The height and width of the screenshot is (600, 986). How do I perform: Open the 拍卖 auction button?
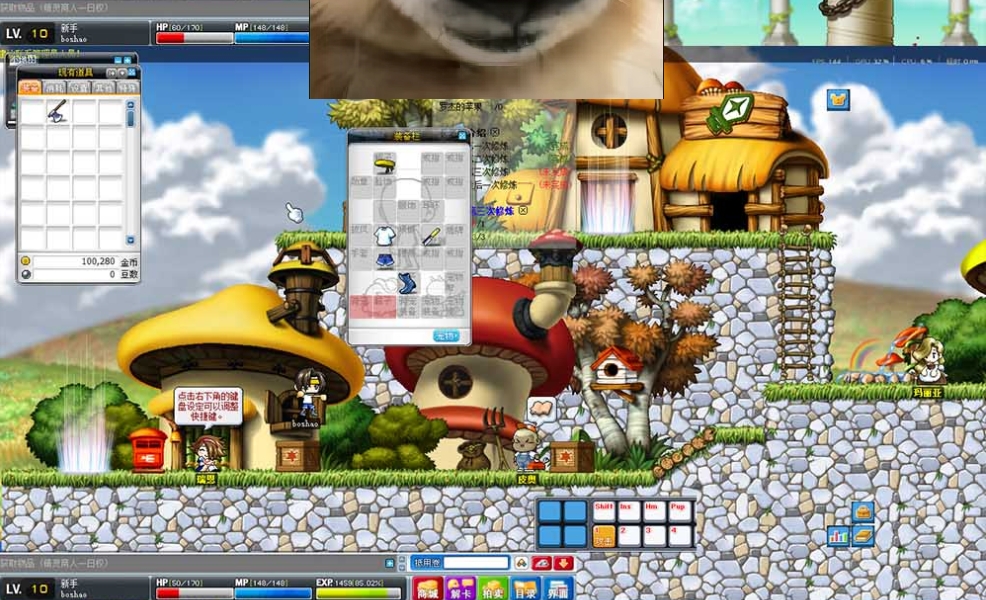pyautogui.click(x=492, y=589)
